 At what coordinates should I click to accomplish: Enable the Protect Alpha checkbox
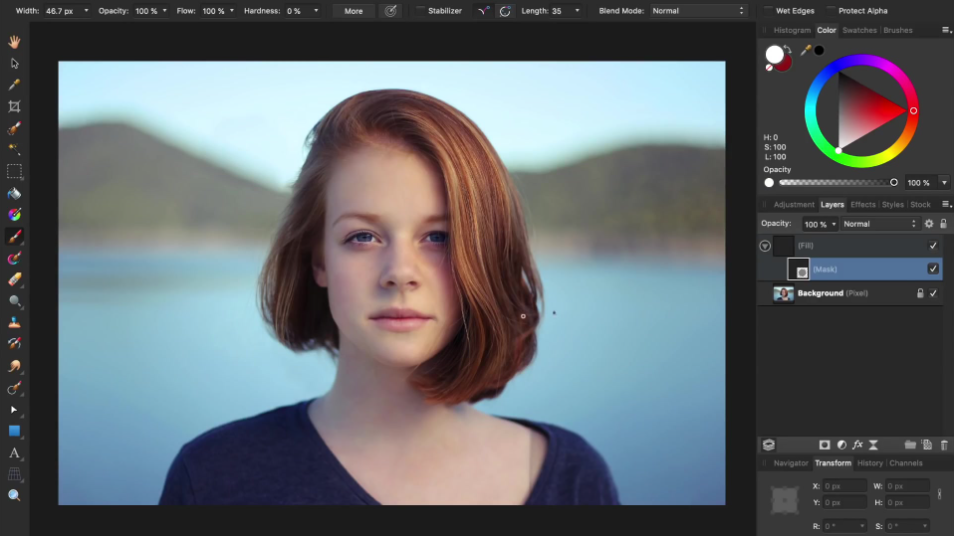830,11
